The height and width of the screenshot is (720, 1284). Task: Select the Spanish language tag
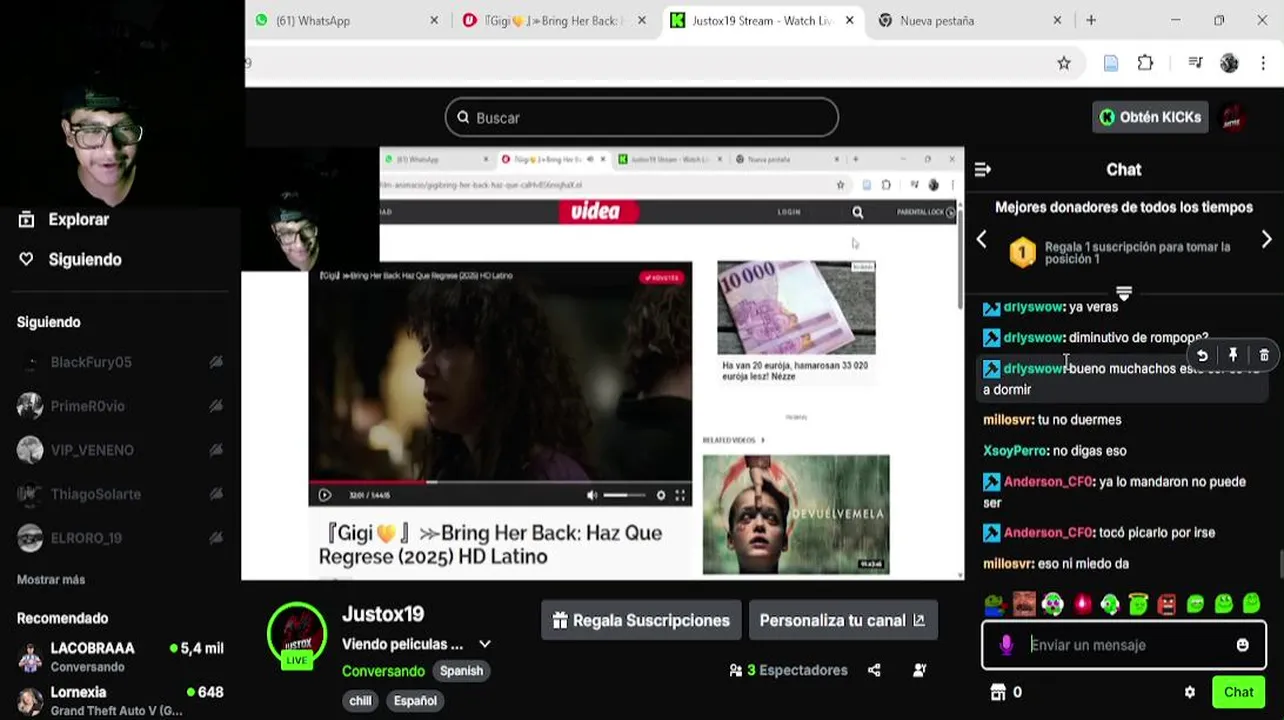pos(461,671)
